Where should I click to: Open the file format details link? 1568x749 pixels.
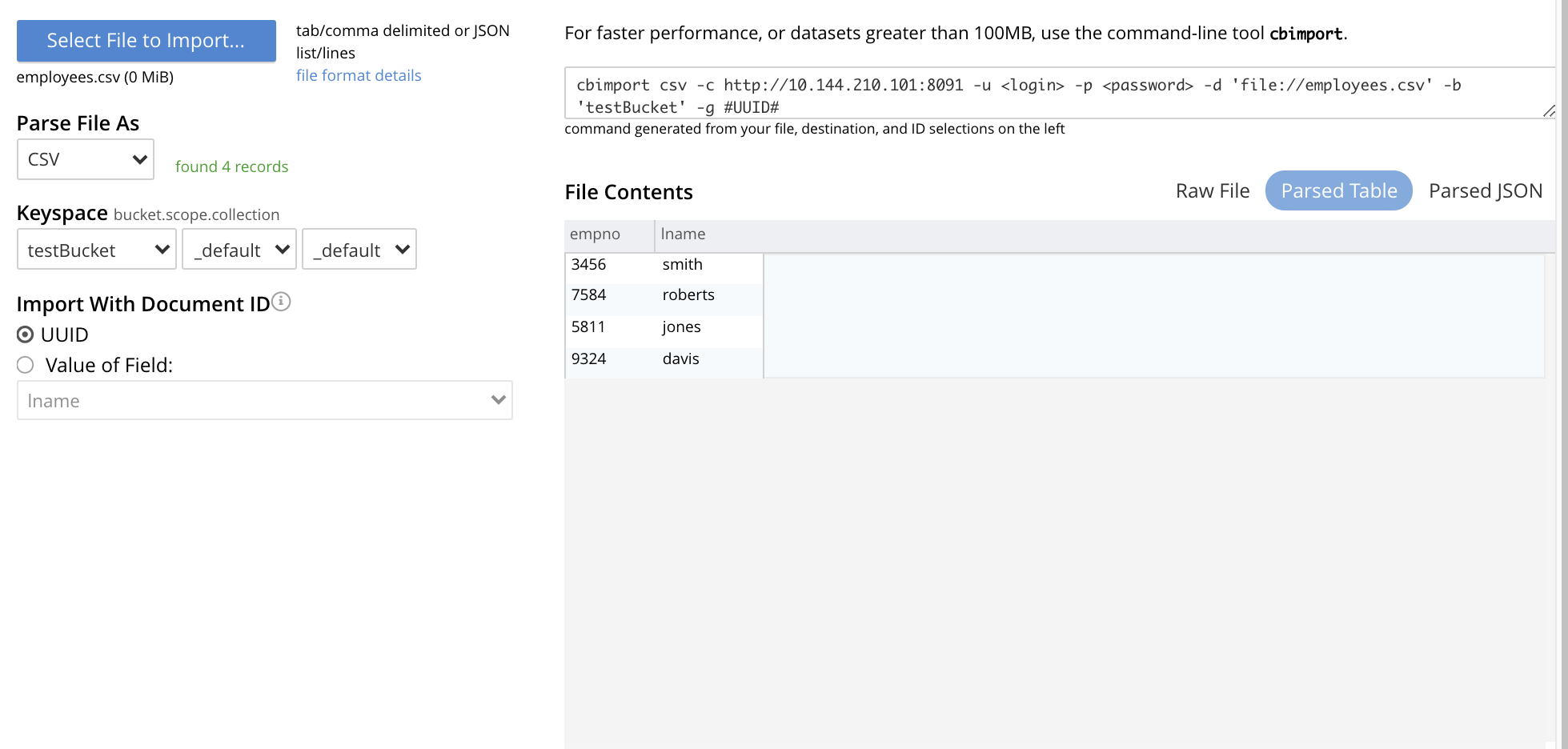[359, 75]
